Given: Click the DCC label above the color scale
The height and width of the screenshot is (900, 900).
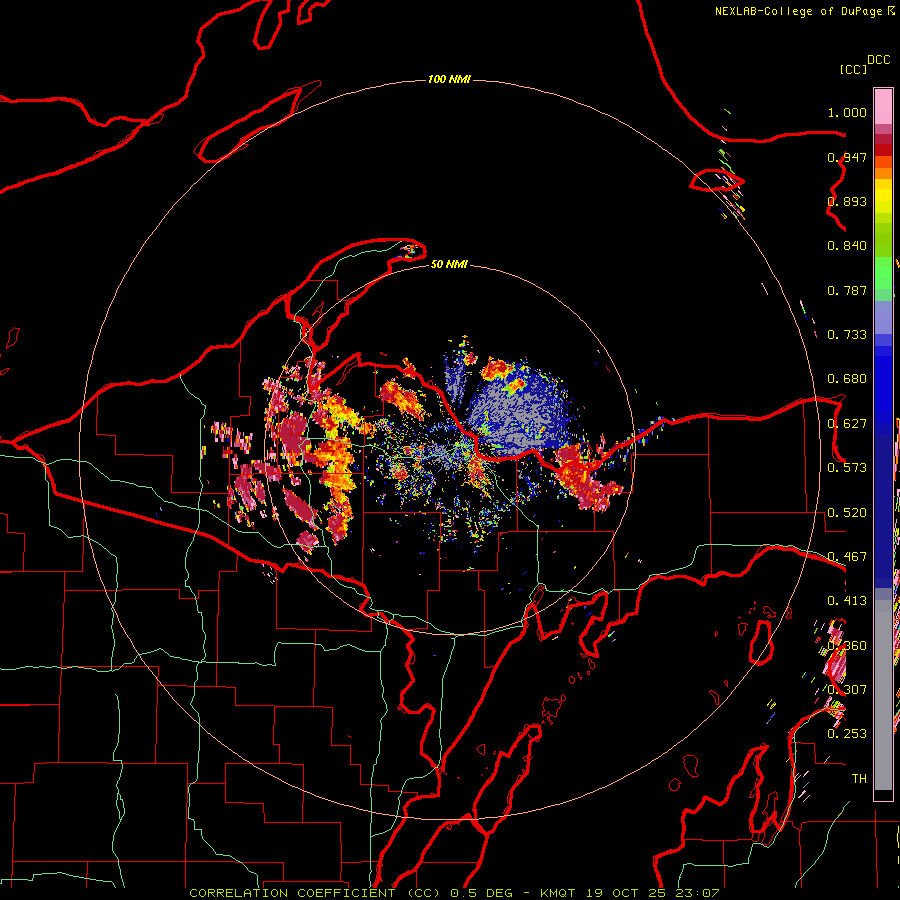Looking at the screenshot, I should coord(879,60).
